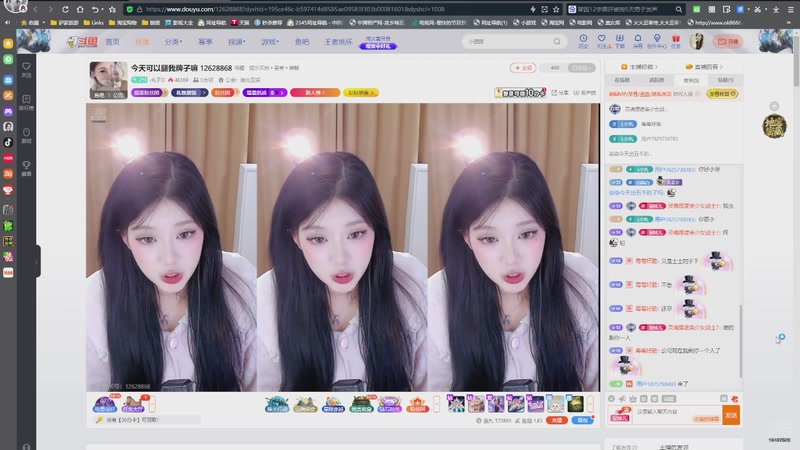Click the orange 发送 send button
Viewport: 800px width, 450px height.
pyautogui.click(x=731, y=415)
